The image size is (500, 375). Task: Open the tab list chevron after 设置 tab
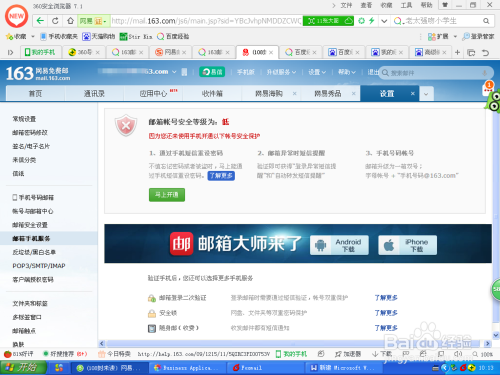tap(426, 94)
